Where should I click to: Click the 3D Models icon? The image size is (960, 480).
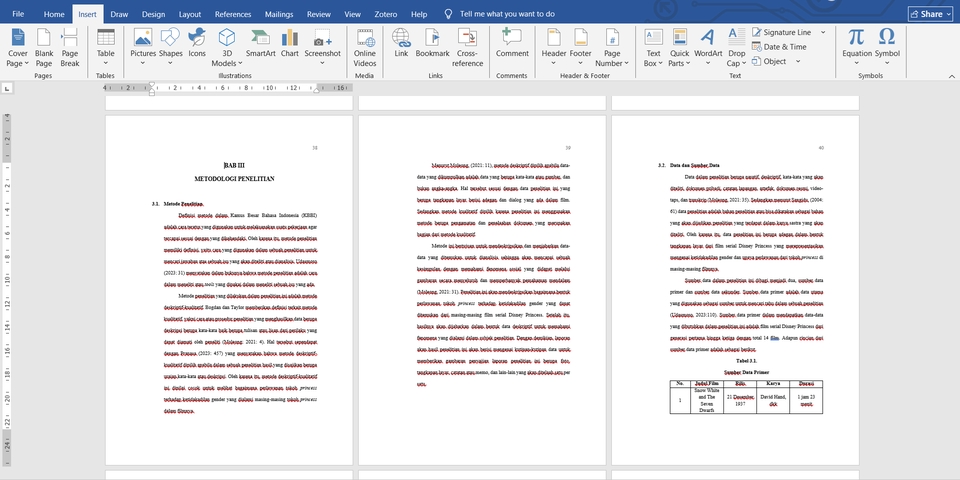pos(227,38)
